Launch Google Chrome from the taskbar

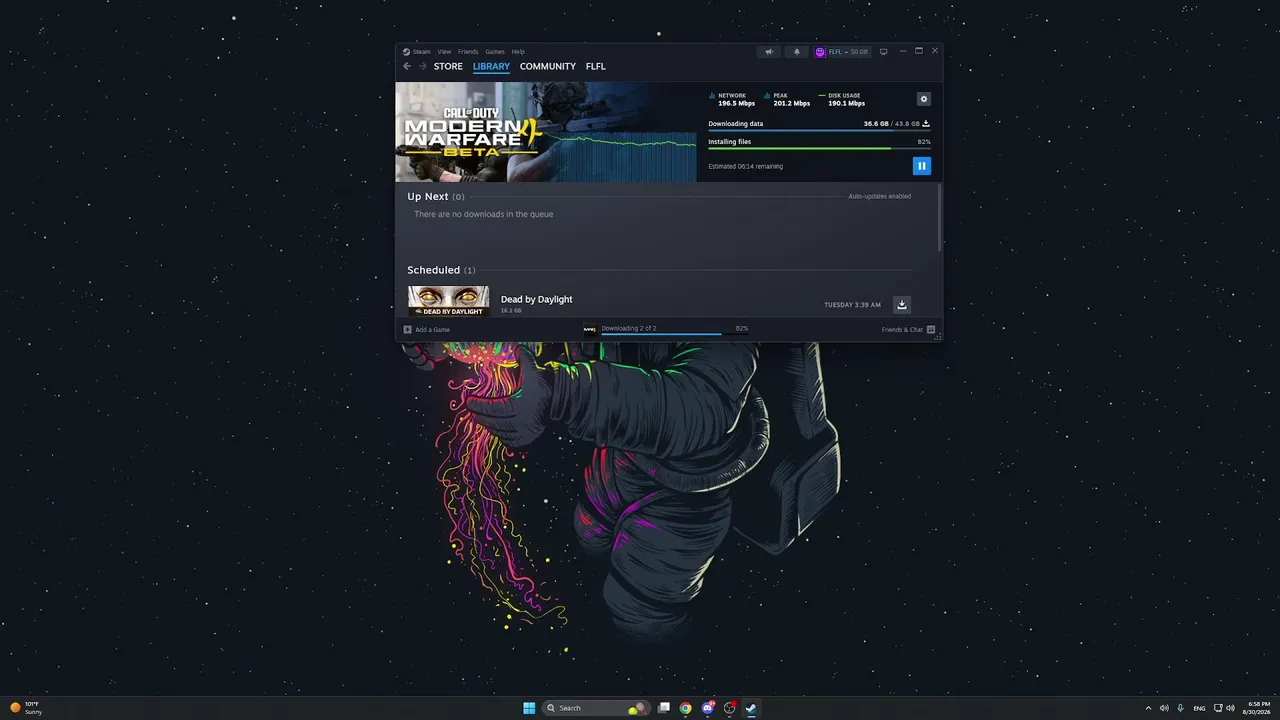pos(685,708)
